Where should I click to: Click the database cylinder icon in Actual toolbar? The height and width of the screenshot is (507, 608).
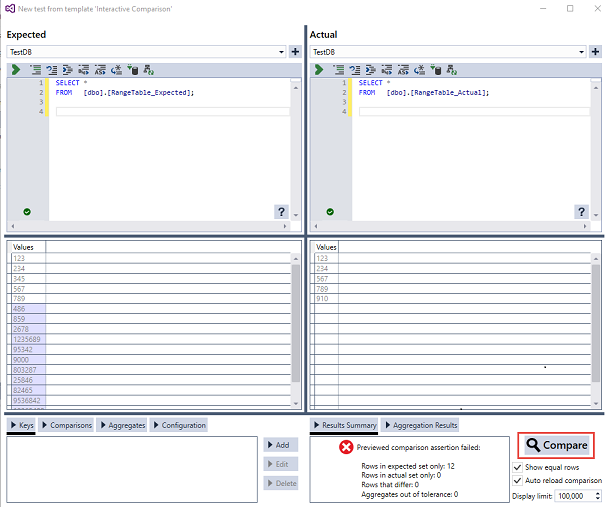point(436,70)
